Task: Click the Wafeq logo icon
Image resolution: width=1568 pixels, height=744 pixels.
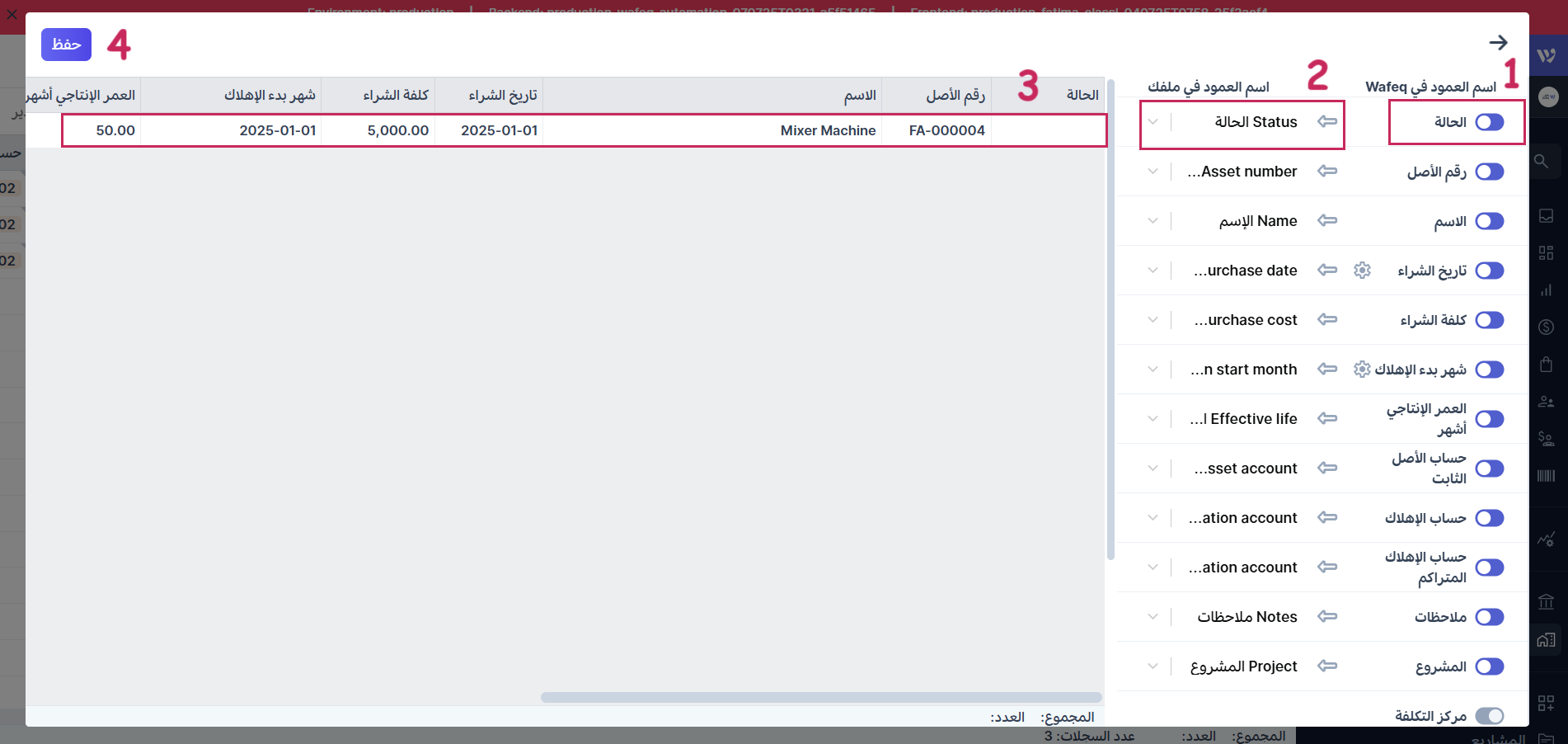Action: (1547, 55)
